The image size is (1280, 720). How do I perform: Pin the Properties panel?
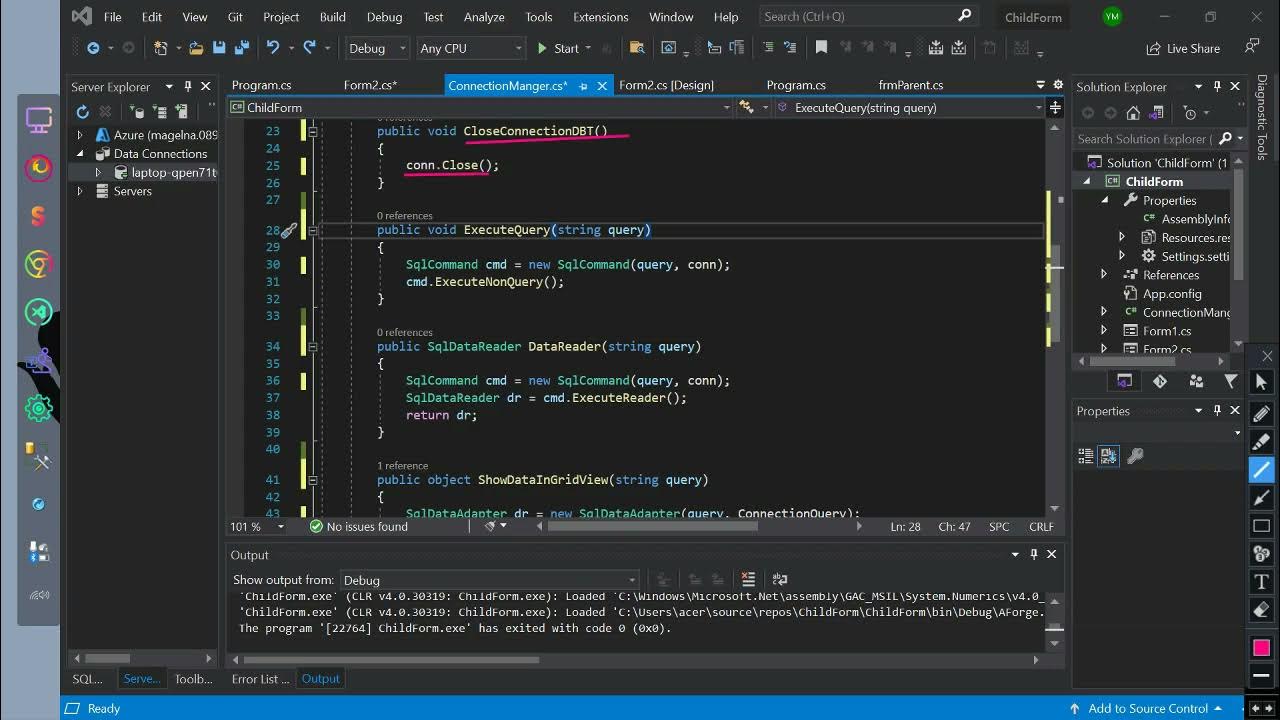[x=1217, y=411]
